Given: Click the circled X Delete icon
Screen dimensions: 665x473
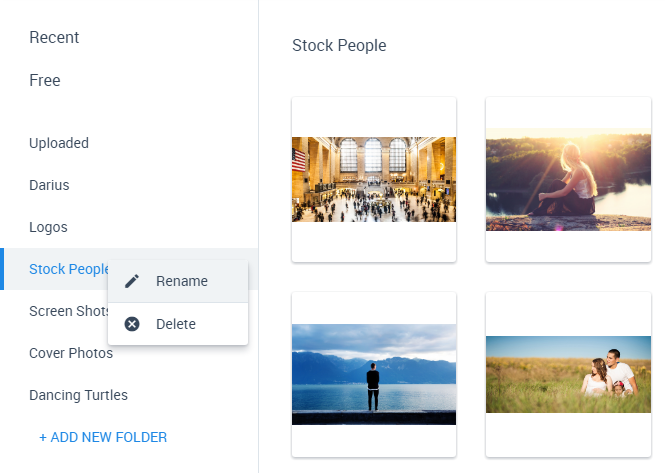Looking at the screenshot, I should [132, 324].
